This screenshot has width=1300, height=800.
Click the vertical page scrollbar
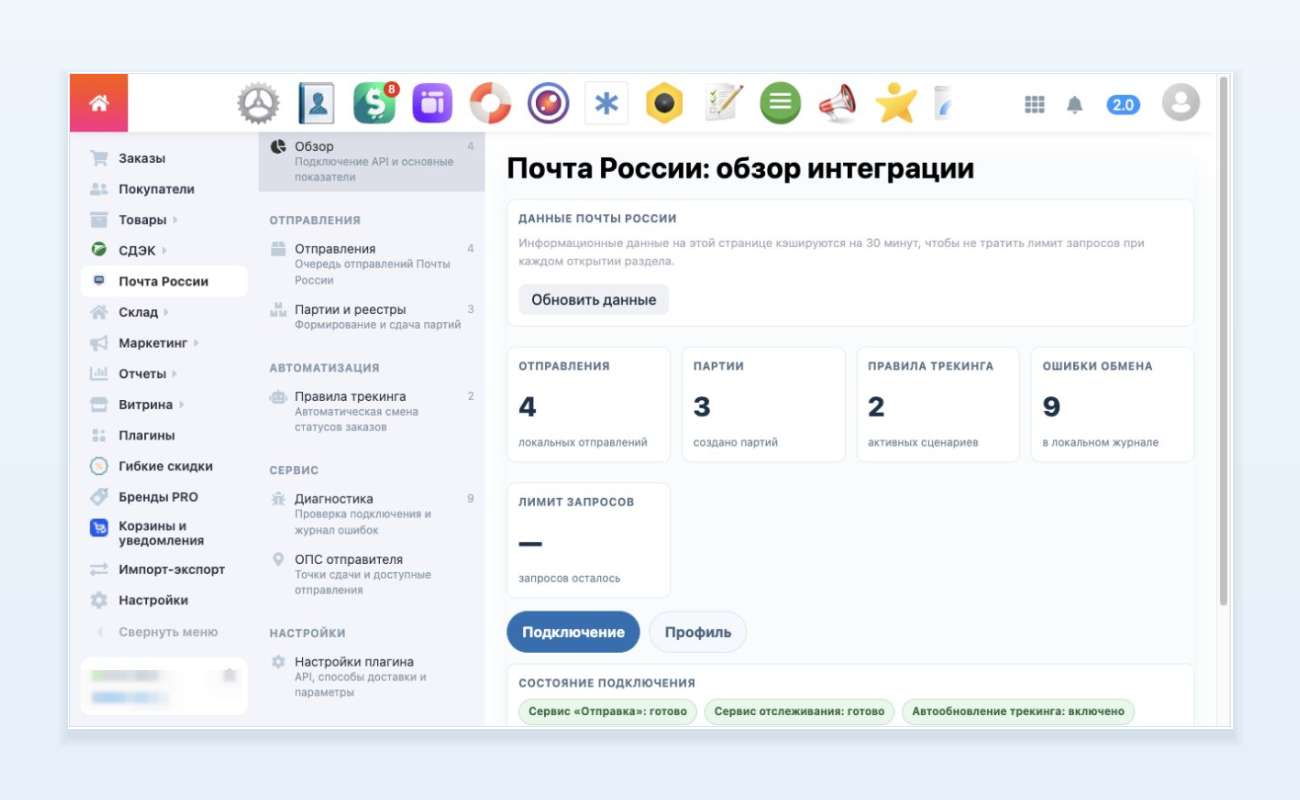pyautogui.click(x=1224, y=340)
